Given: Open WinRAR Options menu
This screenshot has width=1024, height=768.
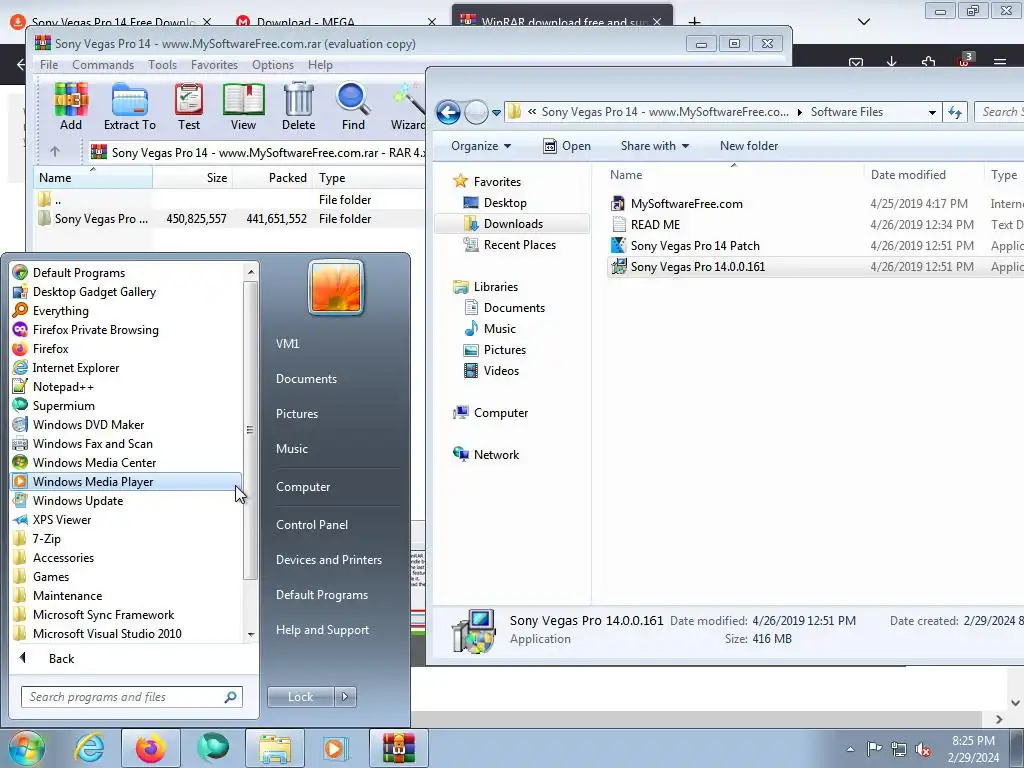Looking at the screenshot, I should click(272, 65).
